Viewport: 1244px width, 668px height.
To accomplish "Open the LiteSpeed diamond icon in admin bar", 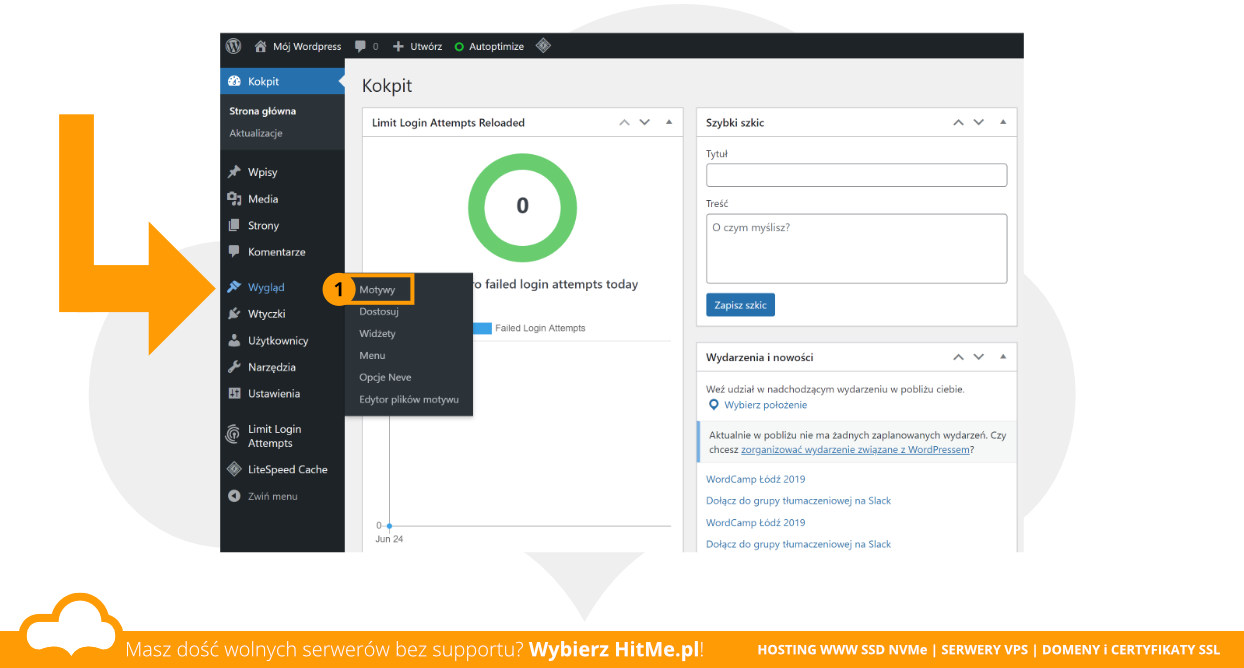I will point(543,46).
